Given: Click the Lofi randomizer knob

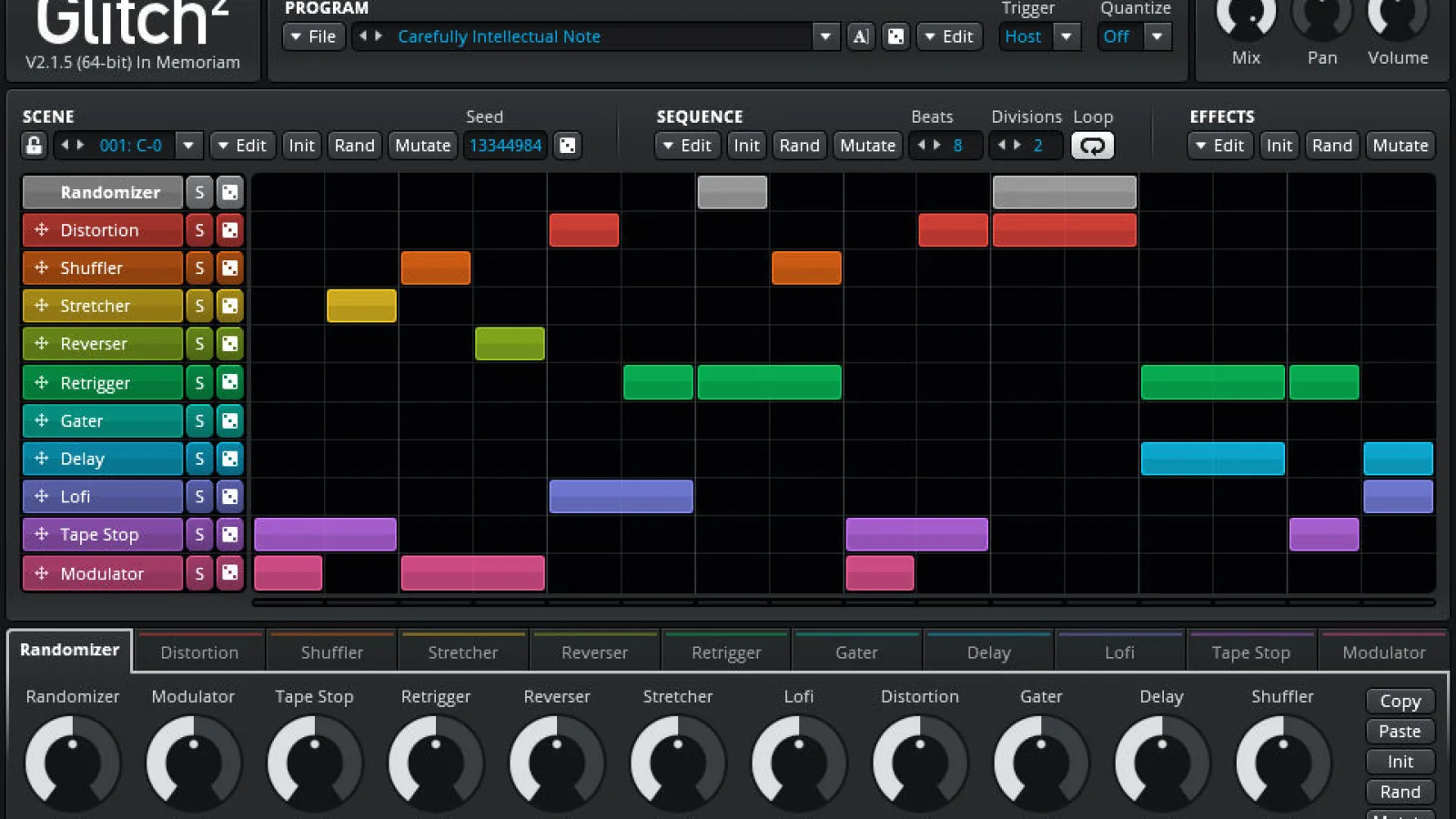Looking at the screenshot, I should pyautogui.click(x=799, y=763).
